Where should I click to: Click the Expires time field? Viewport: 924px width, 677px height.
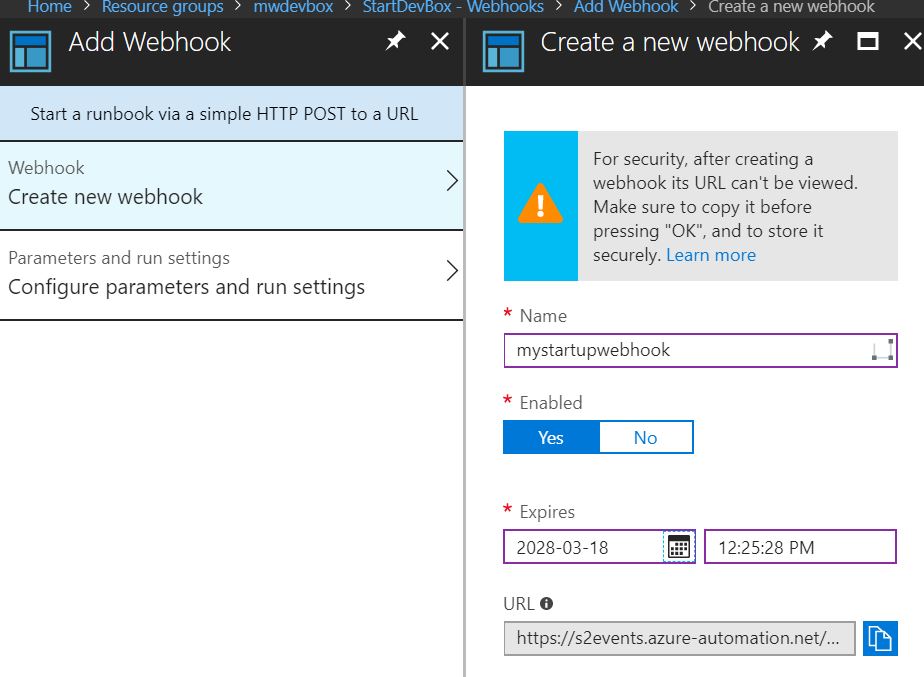800,547
